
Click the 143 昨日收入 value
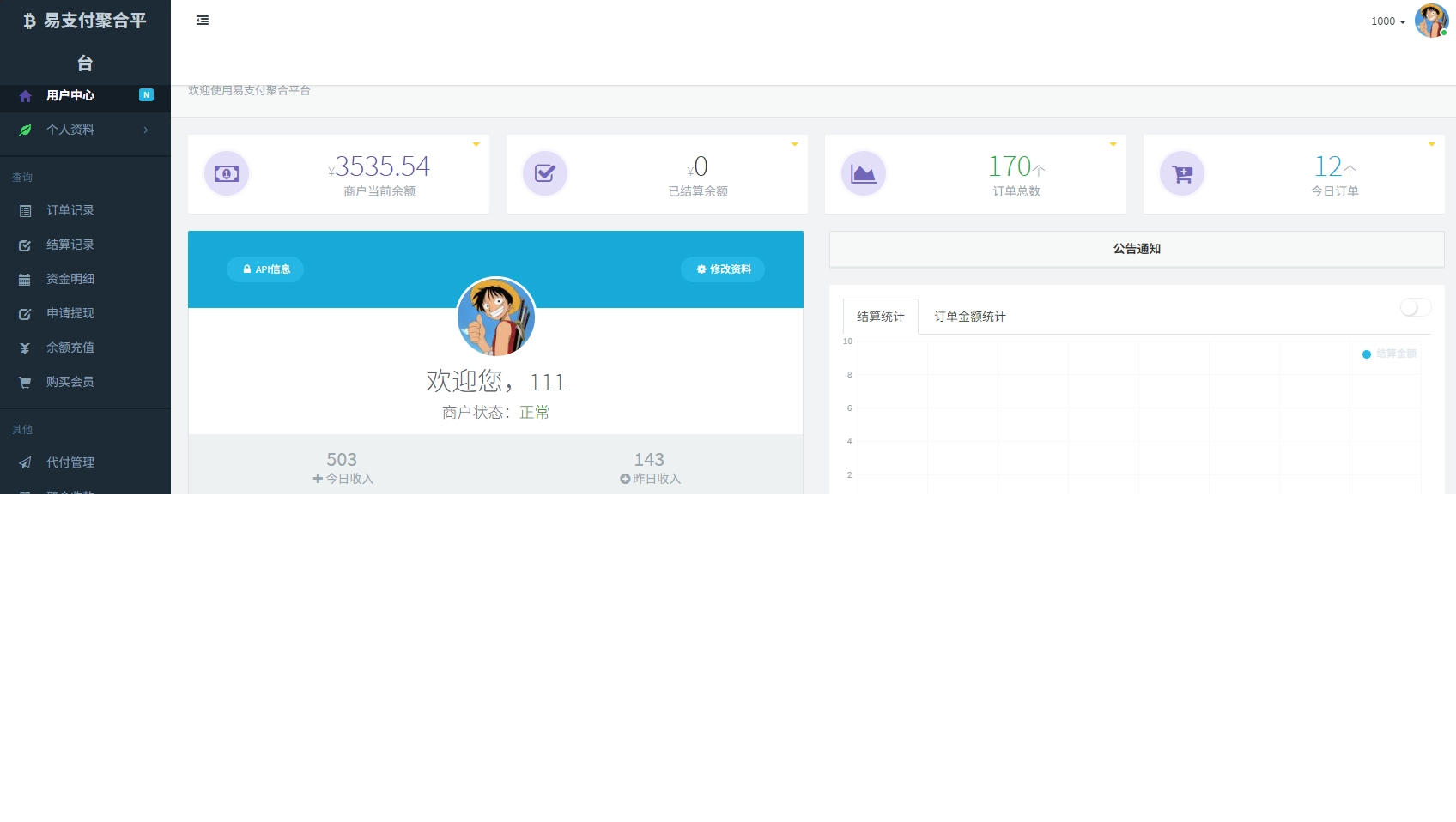(x=649, y=460)
